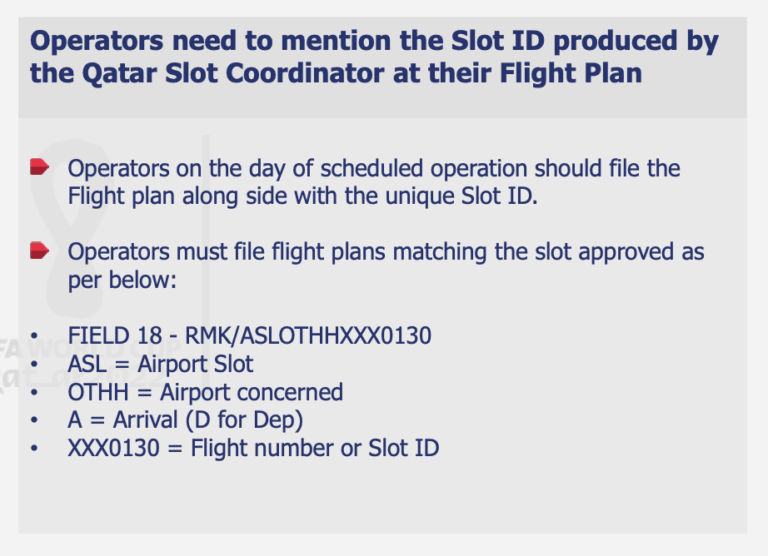Click the 'OTHH = Airport concerned' line
768x556 pixels.
pyautogui.click(x=205, y=392)
